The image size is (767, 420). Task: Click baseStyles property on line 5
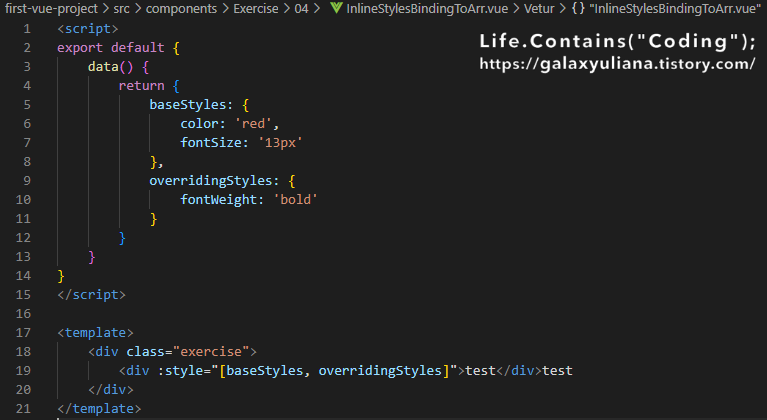coord(188,105)
